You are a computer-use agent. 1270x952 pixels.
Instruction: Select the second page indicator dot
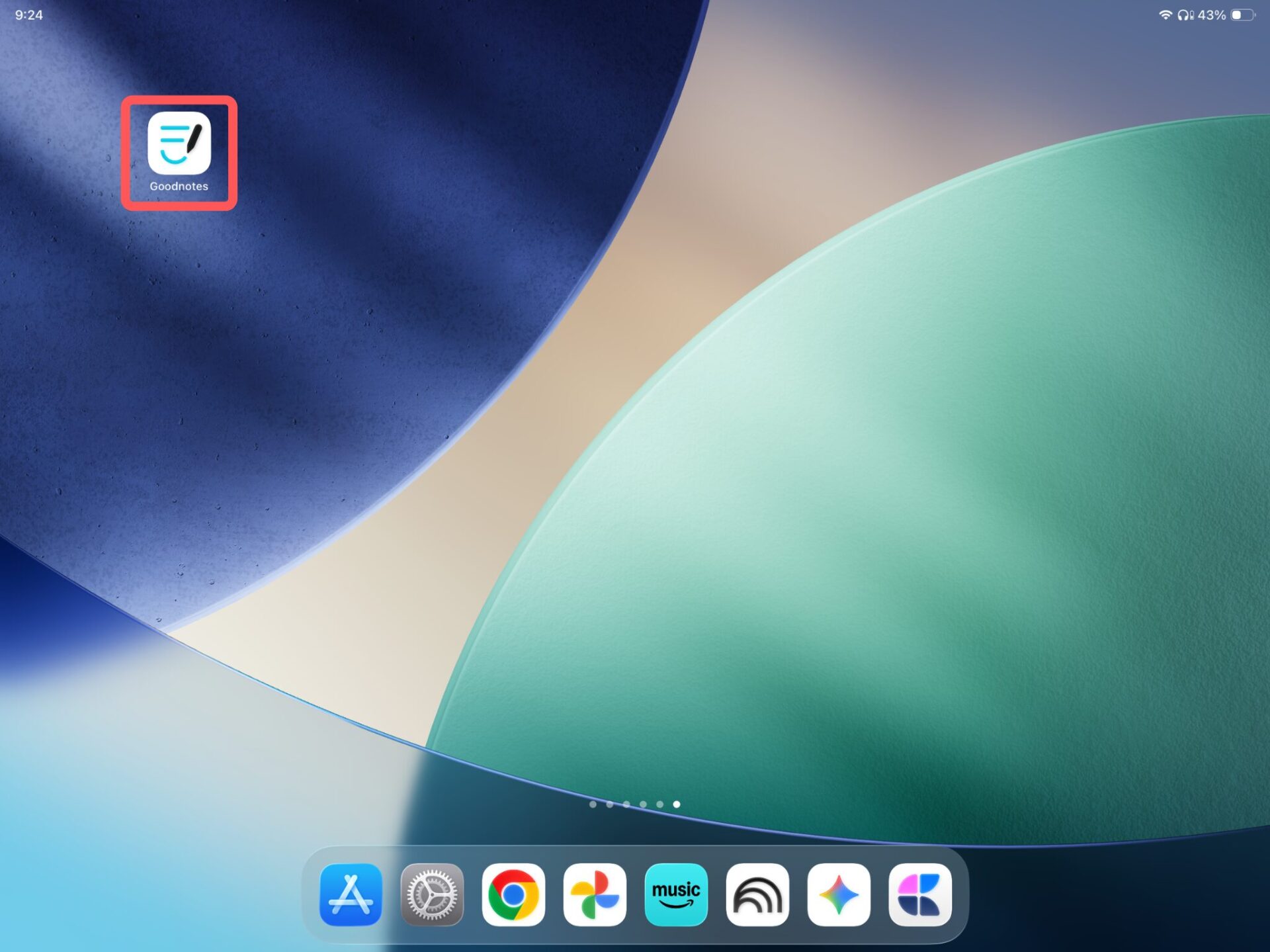pyautogui.click(x=610, y=804)
